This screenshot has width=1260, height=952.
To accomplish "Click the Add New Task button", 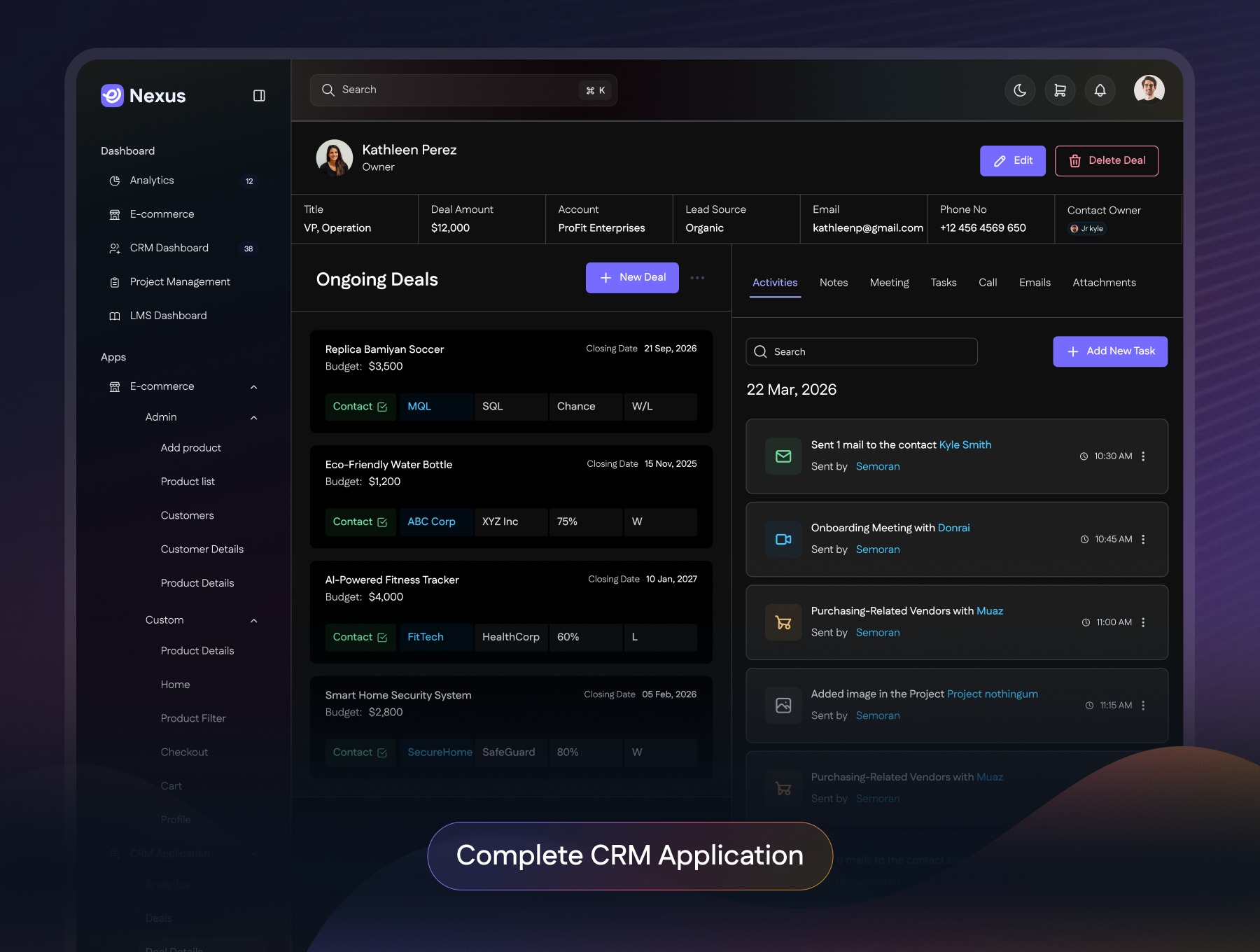I will (x=1110, y=351).
